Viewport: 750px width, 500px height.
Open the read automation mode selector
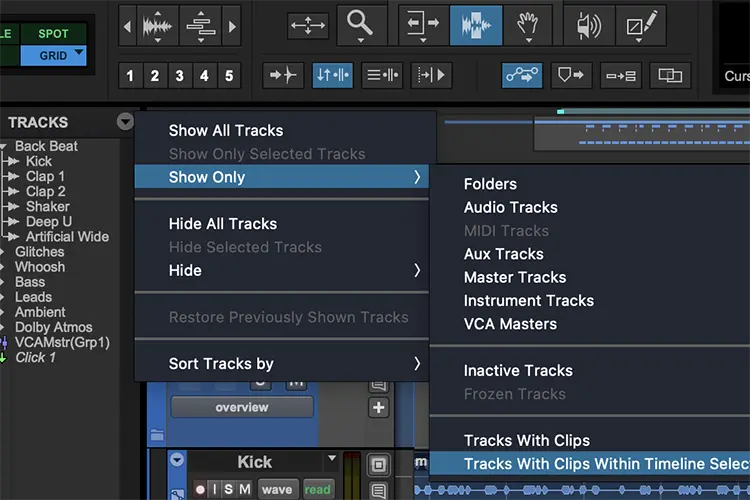pos(318,489)
